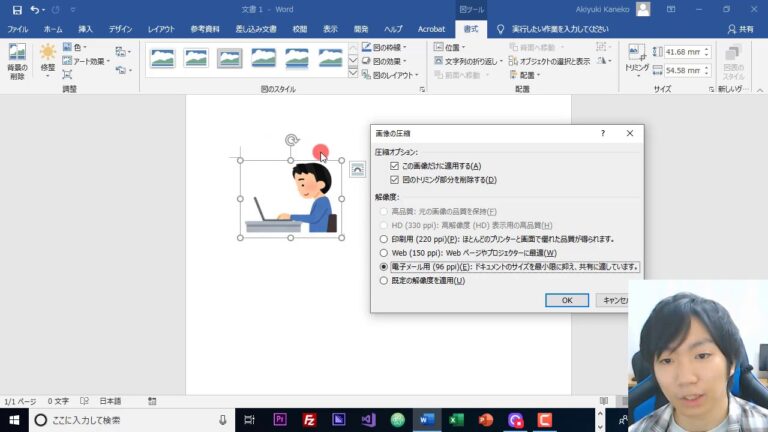Open the 図のレイアウト (Picture Layout) dropdown
The width and height of the screenshot is (768, 432).
pos(390,75)
